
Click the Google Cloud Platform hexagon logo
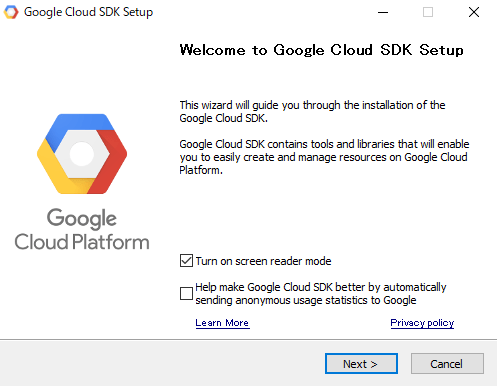[x=82, y=154]
